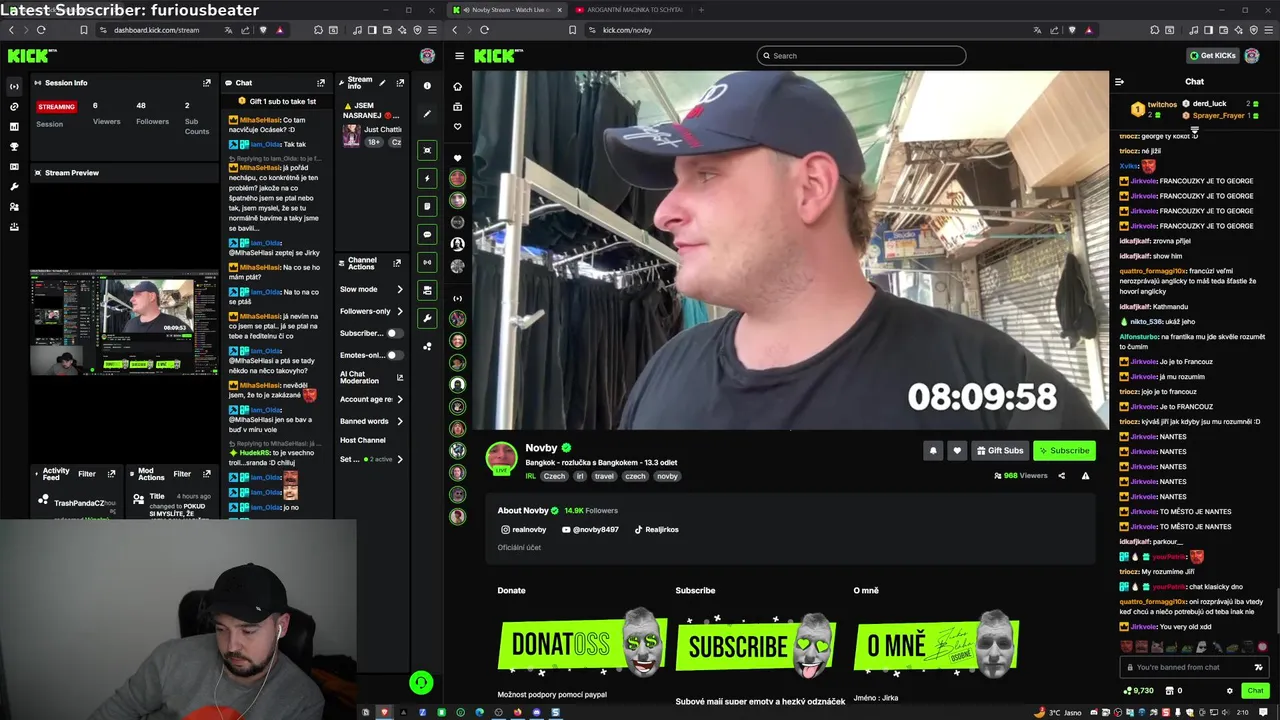
Task: Open the @novby8497 YouTube link
Action: click(x=590, y=530)
